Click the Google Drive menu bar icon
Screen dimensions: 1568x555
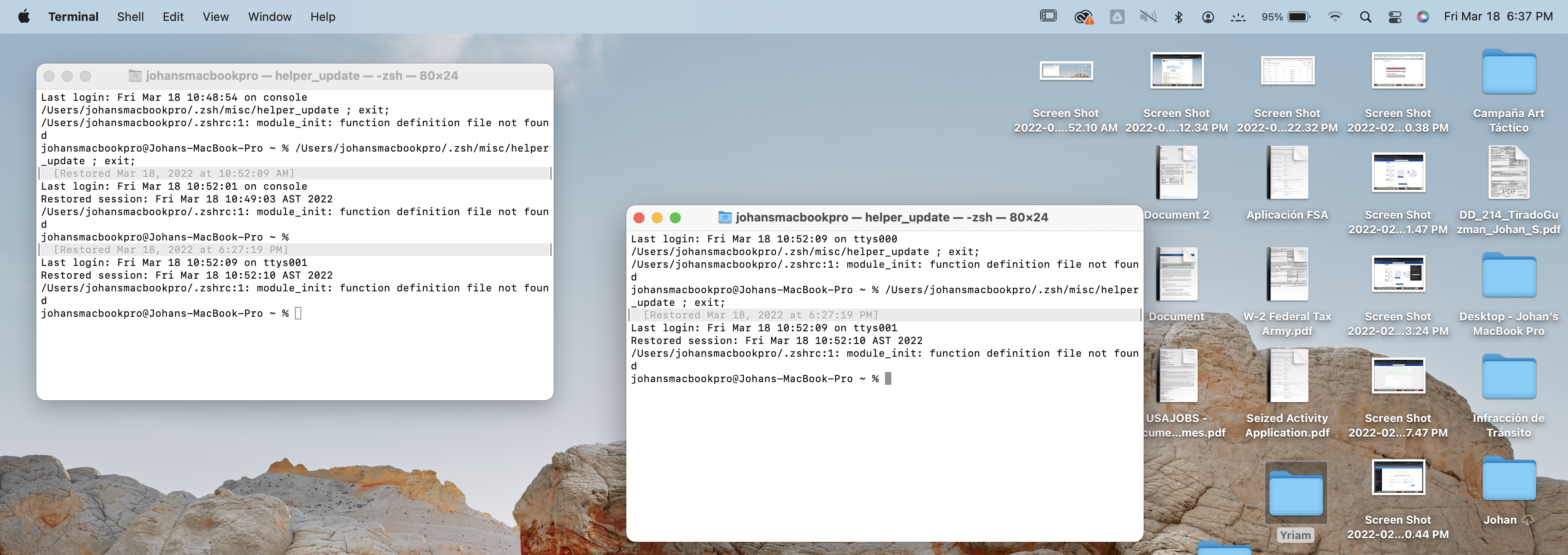(x=1117, y=17)
